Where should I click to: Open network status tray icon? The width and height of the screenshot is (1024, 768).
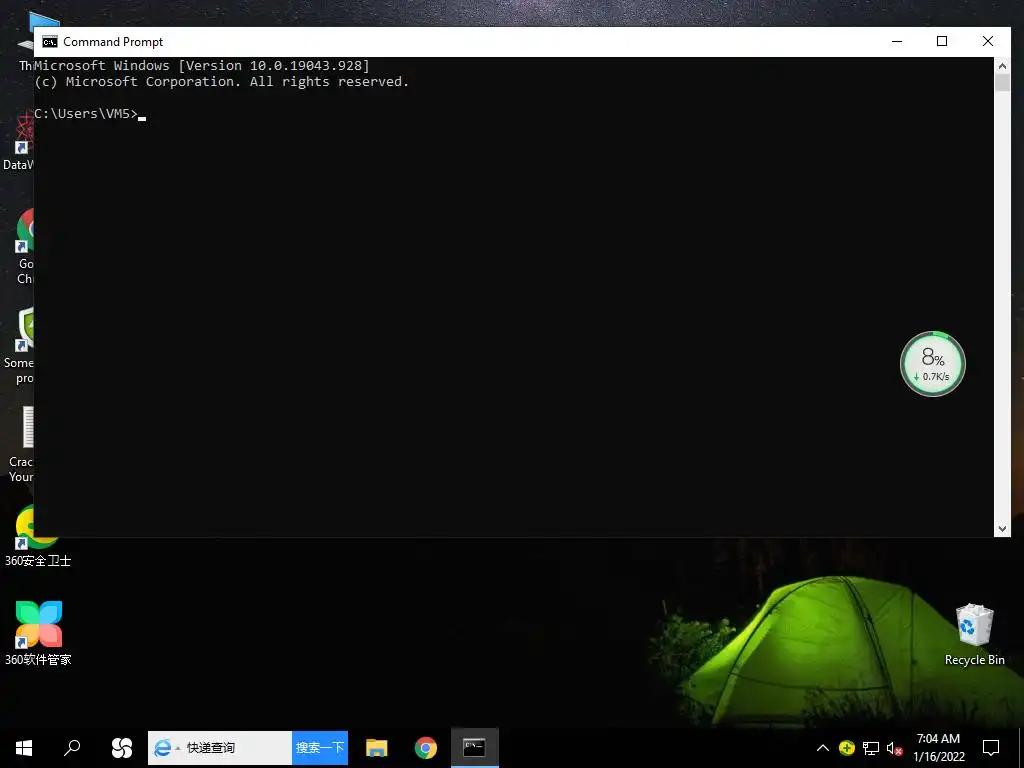871,748
